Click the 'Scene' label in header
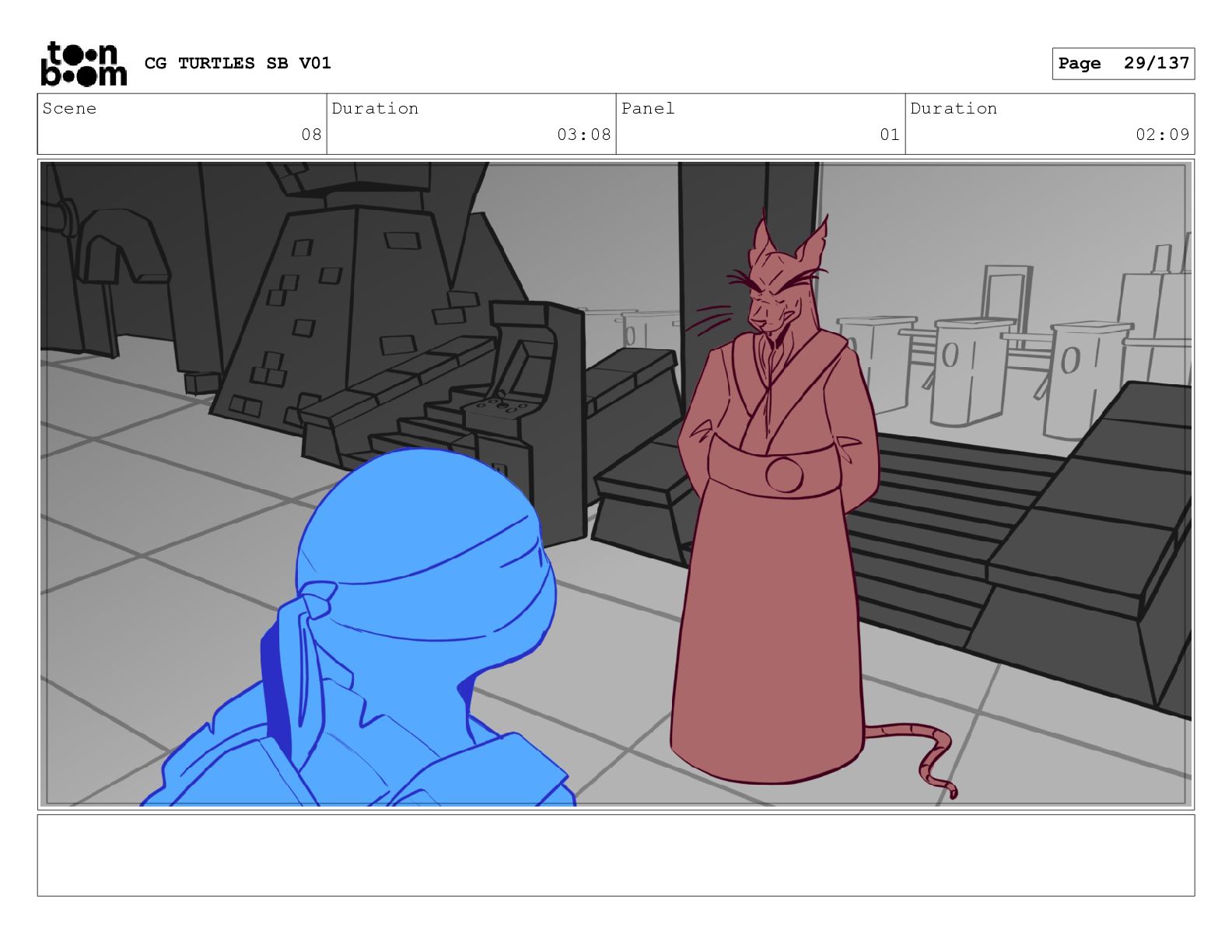This screenshot has height=952, width=1232. coord(69,109)
